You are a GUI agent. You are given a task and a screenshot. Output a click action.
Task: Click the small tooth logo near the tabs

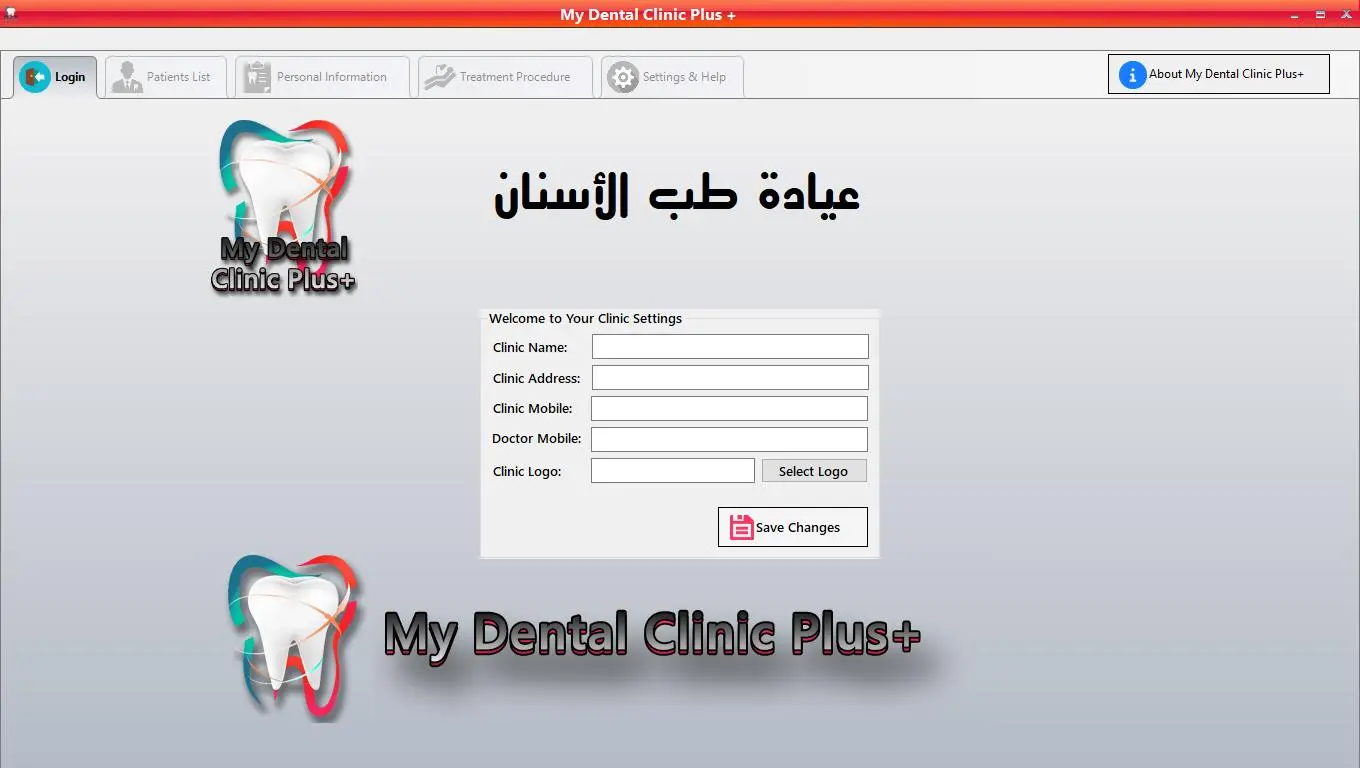tap(284, 207)
